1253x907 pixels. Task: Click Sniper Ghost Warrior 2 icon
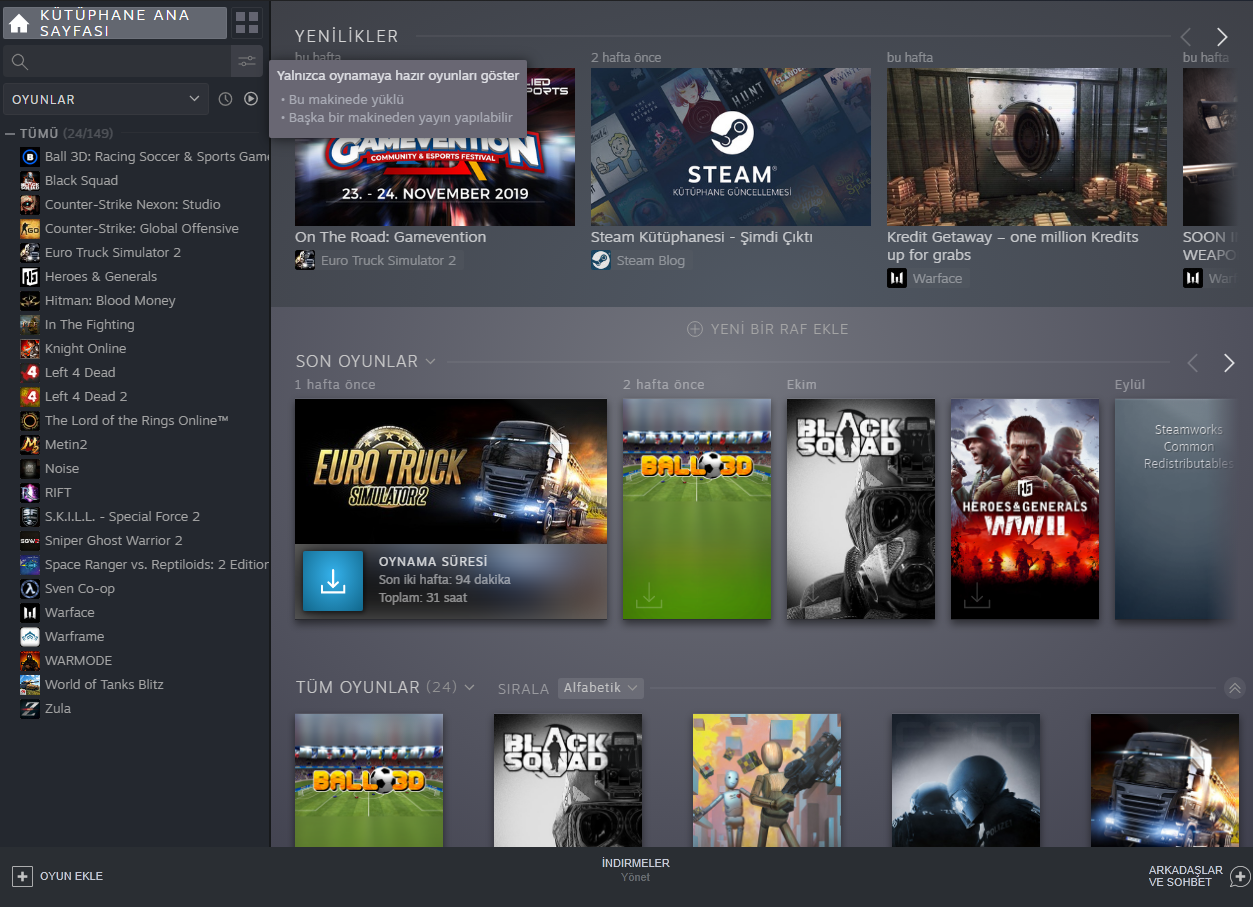(30, 540)
